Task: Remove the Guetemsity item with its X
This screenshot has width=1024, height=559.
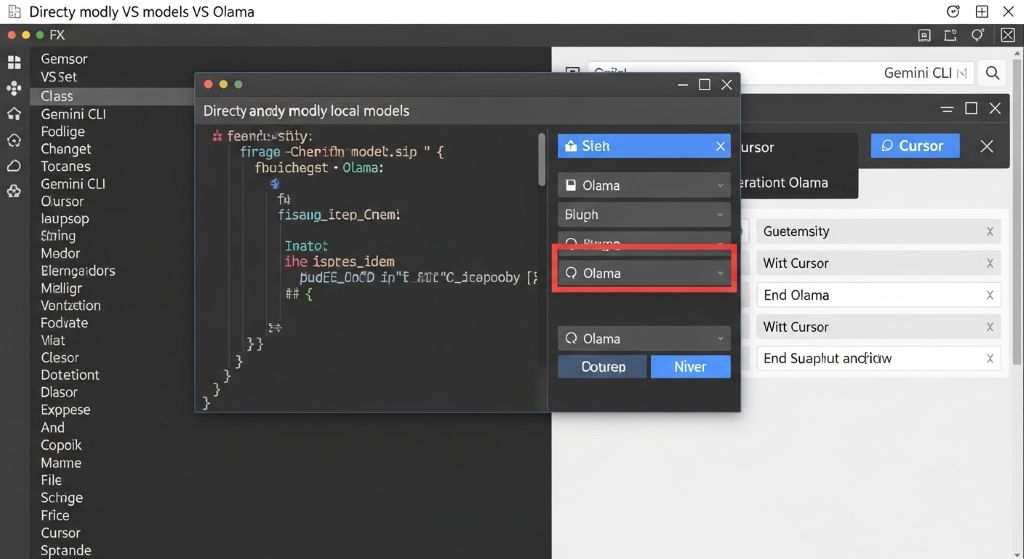Action: [x=989, y=231]
